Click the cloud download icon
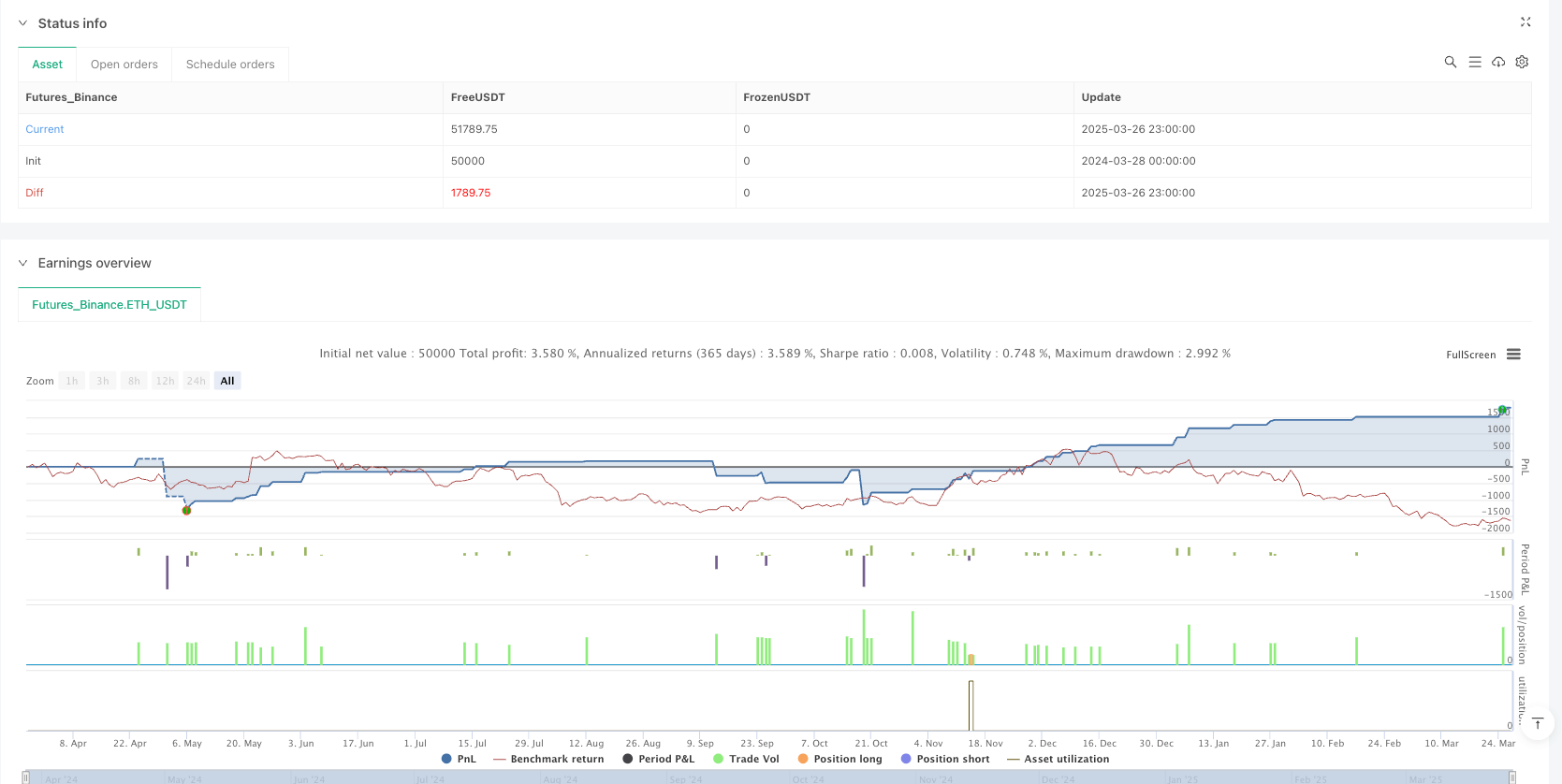 click(1498, 62)
